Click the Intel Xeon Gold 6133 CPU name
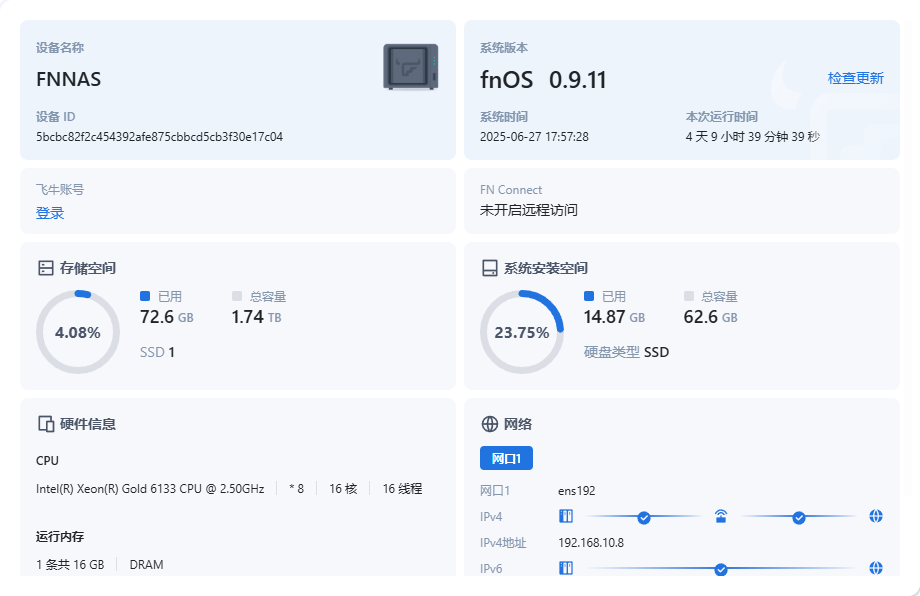The image size is (920, 596). 150,489
